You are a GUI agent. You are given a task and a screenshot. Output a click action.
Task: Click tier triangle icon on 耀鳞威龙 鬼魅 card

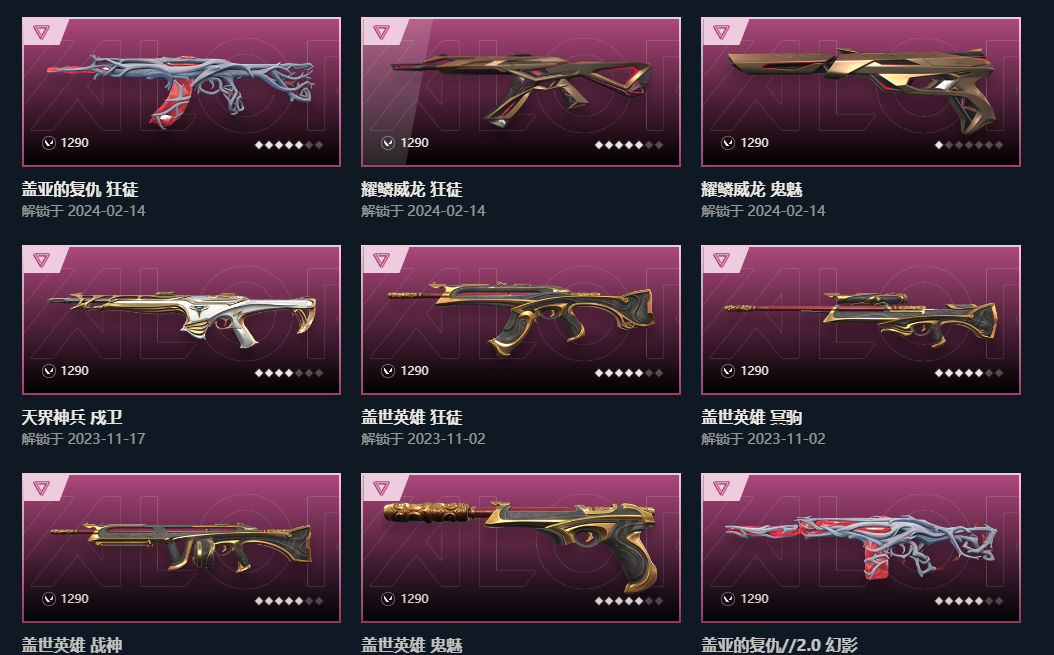coord(721,32)
